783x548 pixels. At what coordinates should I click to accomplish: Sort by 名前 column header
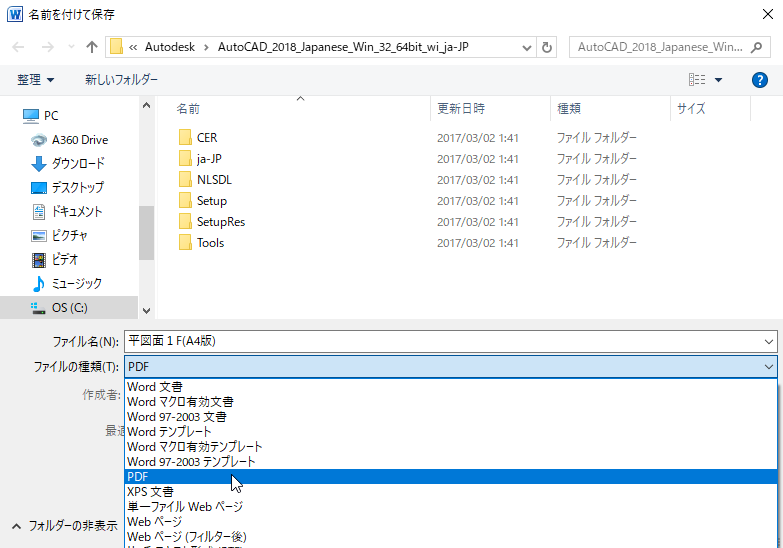pos(188,109)
